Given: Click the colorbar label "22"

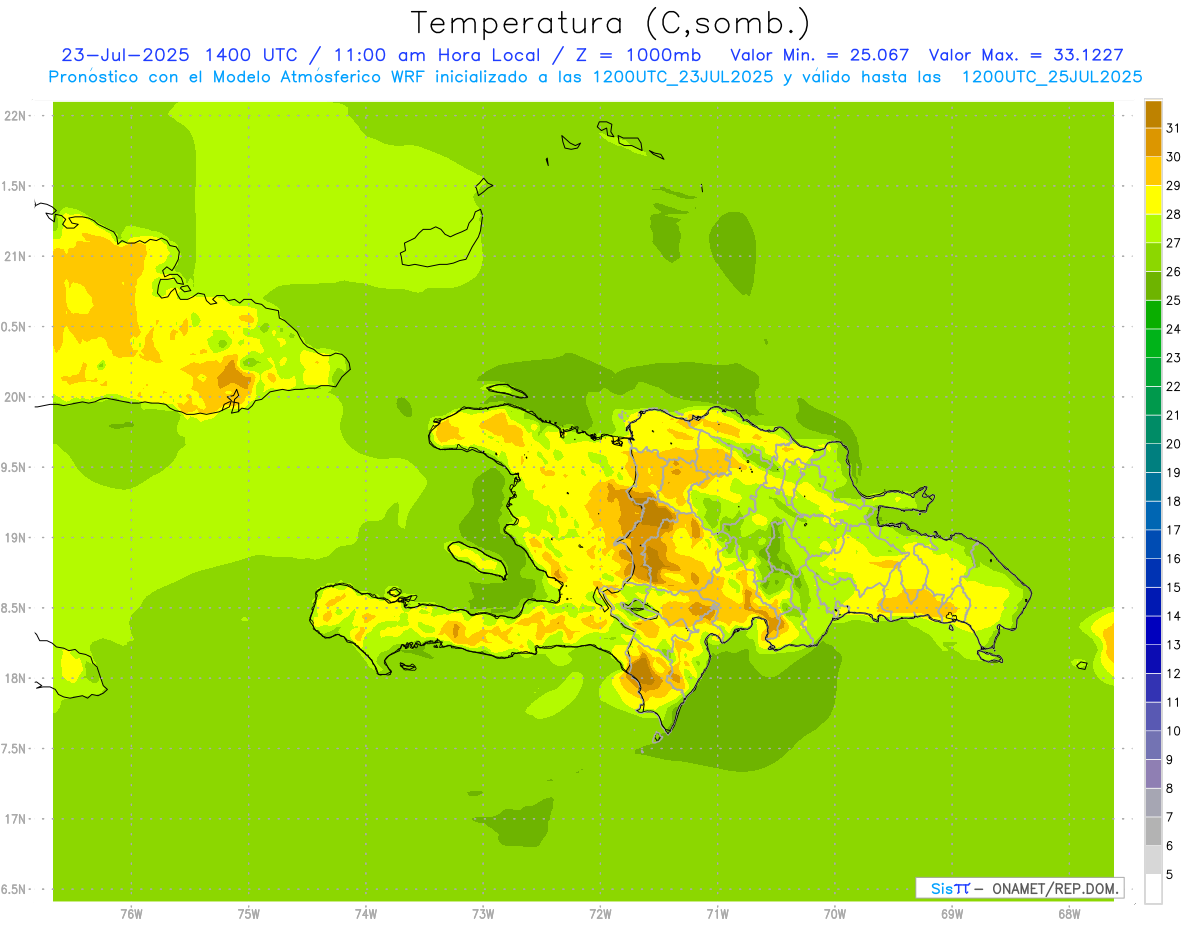Looking at the screenshot, I should point(1174,386).
